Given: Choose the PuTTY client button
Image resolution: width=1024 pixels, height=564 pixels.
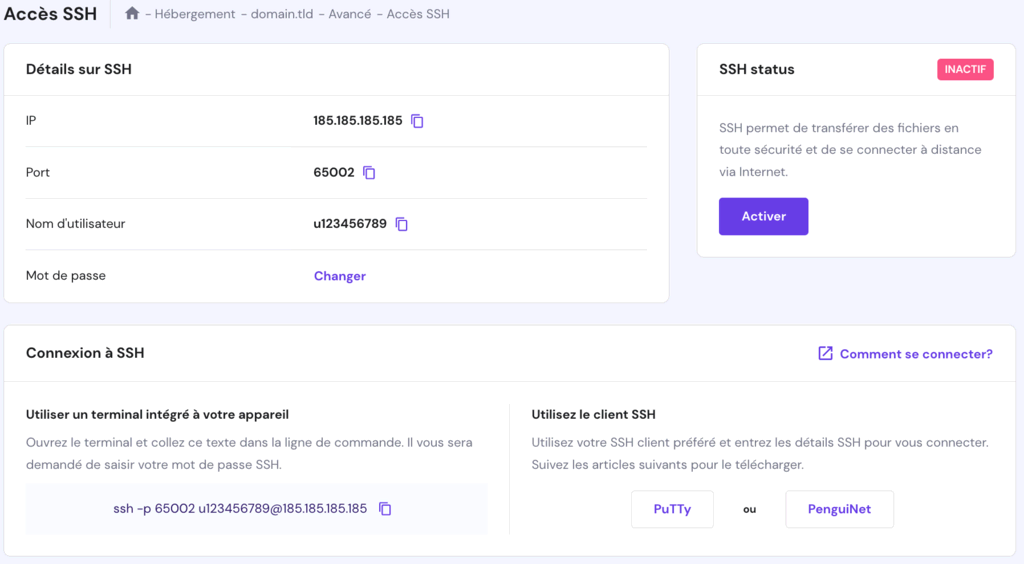Looking at the screenshot, I should 672,509.
